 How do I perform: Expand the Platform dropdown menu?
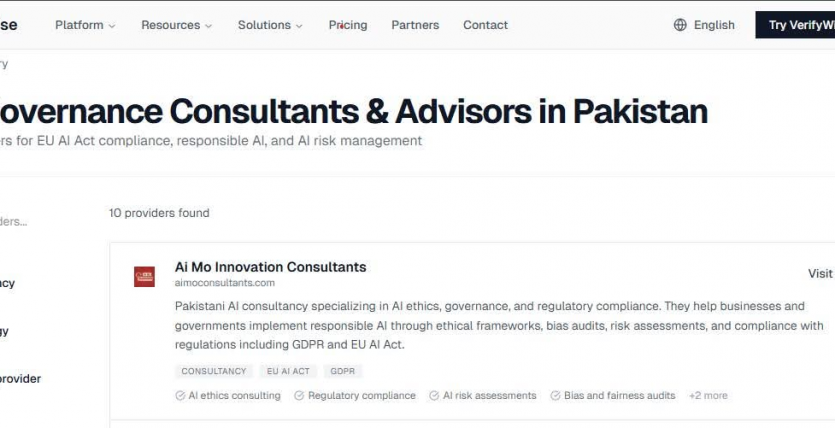pos(85,25)
